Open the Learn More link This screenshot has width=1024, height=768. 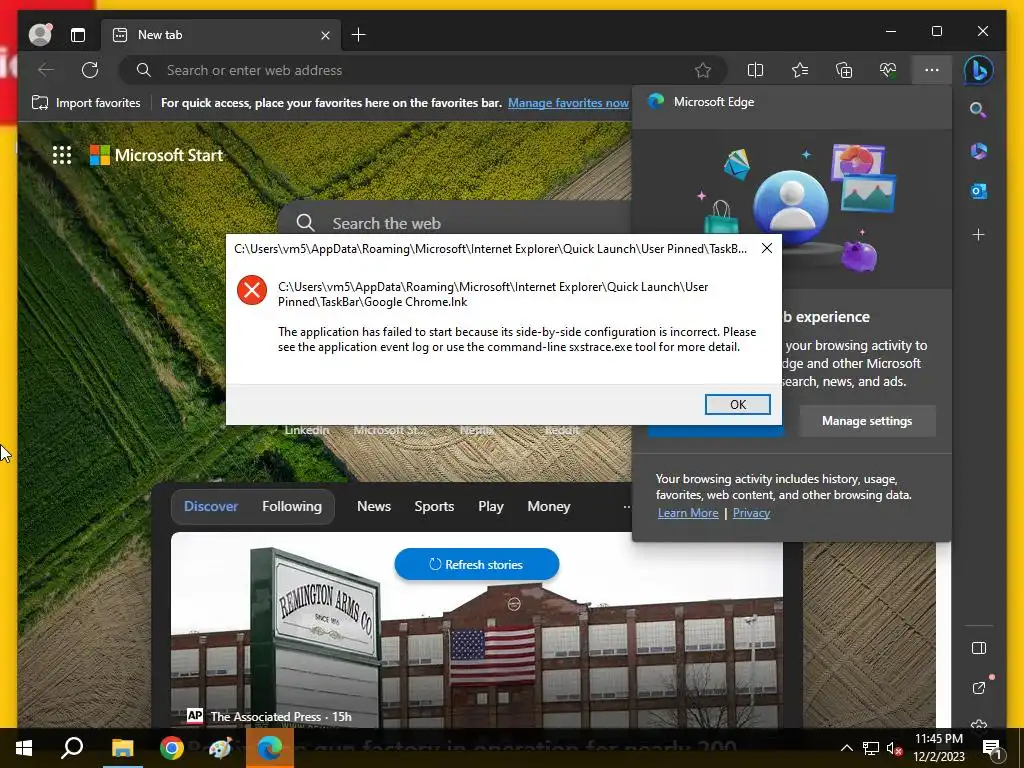pyautogui.click(x=688, y=513)
